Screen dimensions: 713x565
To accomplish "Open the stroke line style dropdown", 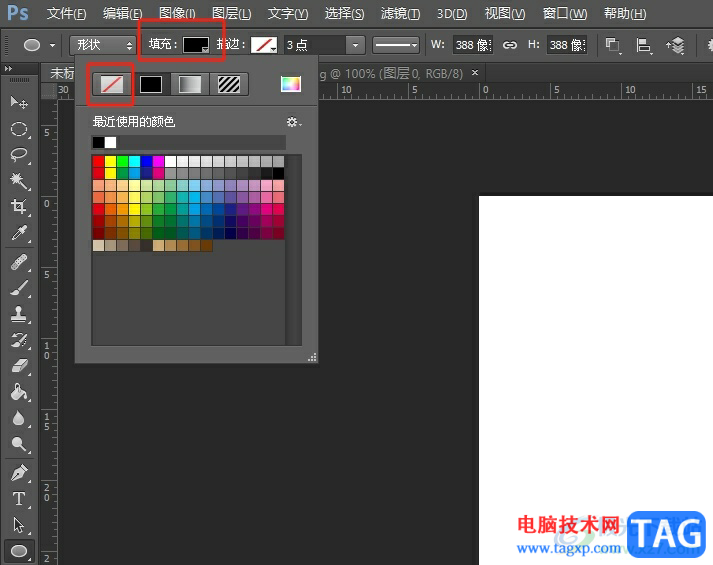I will 395,45.
